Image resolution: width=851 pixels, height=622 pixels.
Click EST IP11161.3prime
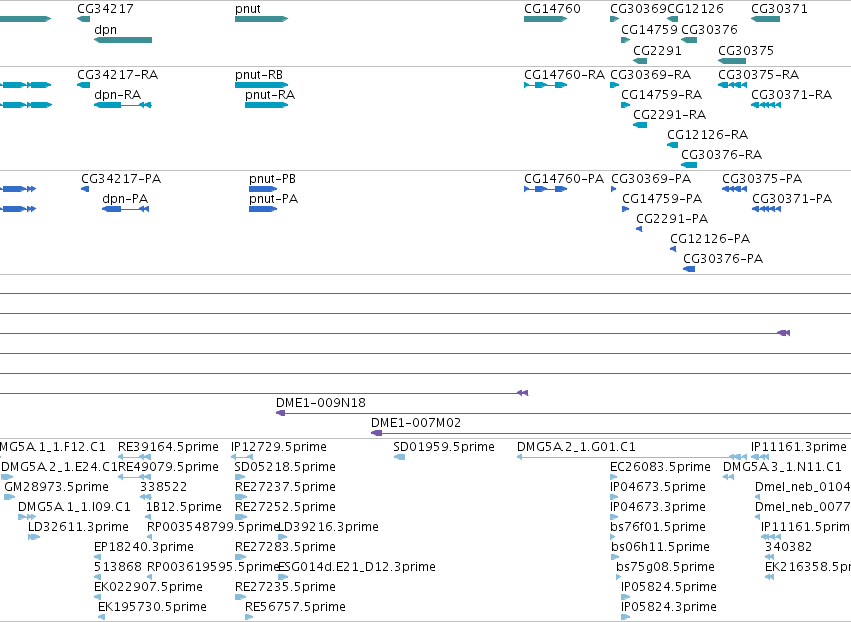799,447
